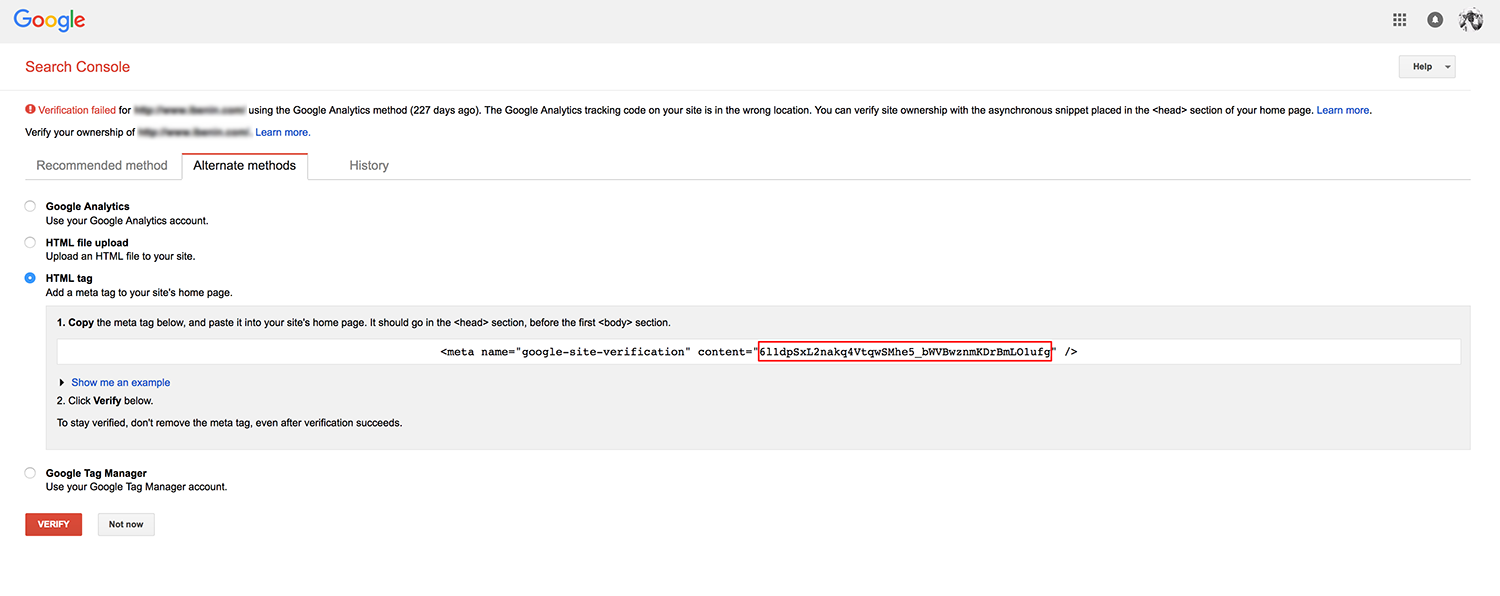Switch to the Recommended method tab

pos(101,165)
